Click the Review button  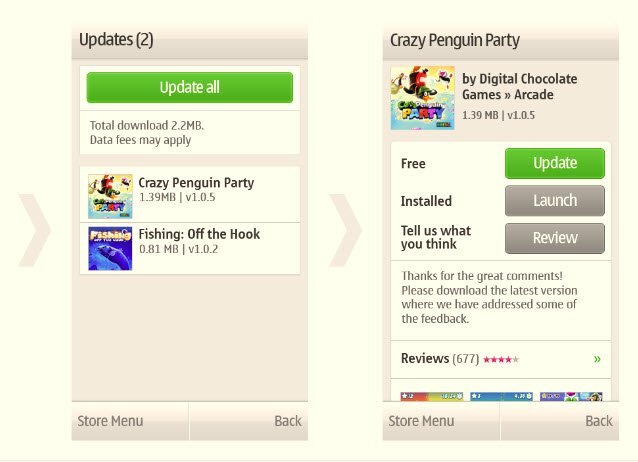(555, 238)
